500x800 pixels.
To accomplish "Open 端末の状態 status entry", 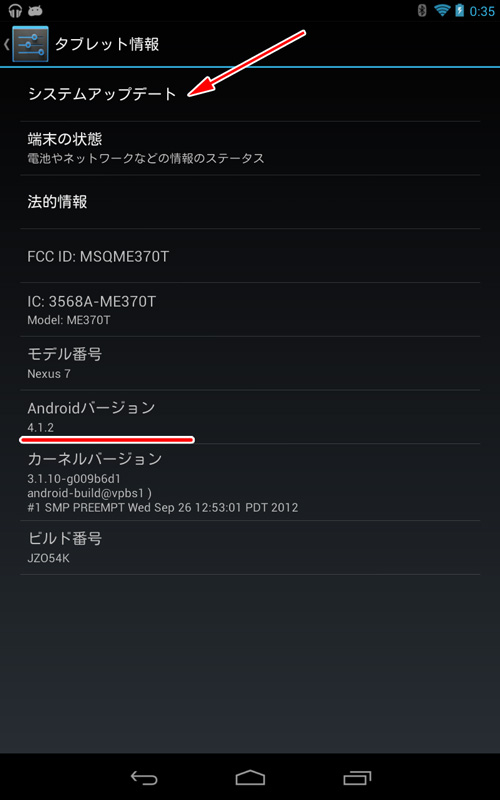I will click(x=250, y=148).
